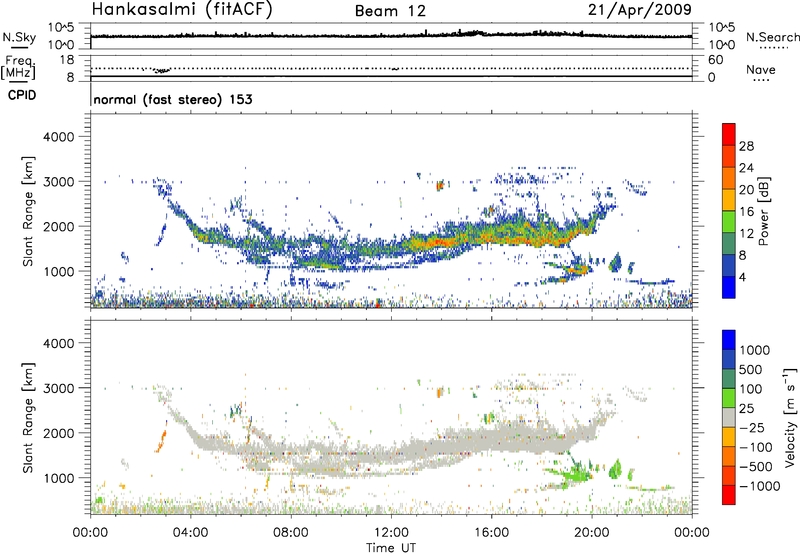Click the '28' tick on Power colorbar

click(x=746, y=146)
